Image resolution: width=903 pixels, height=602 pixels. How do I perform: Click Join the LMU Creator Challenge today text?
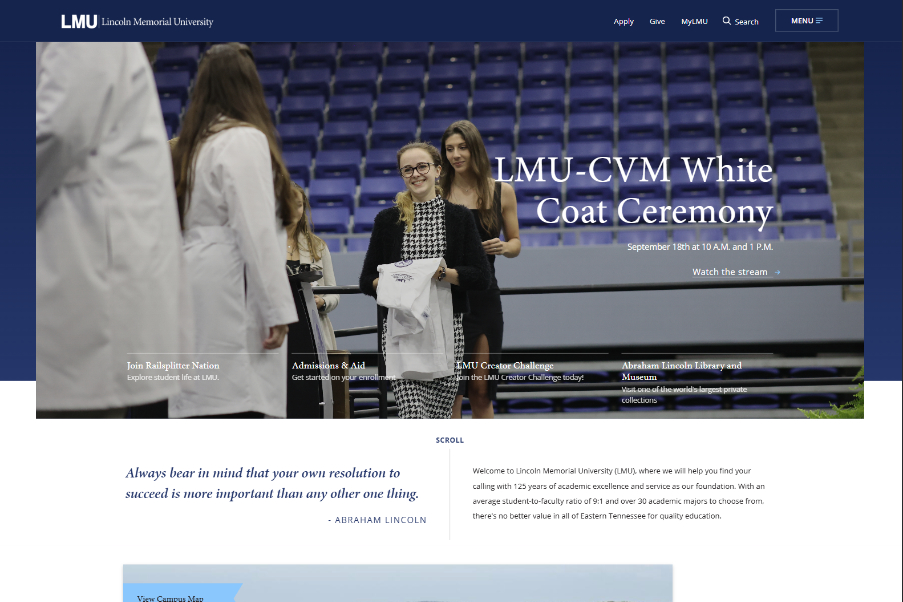520,377
